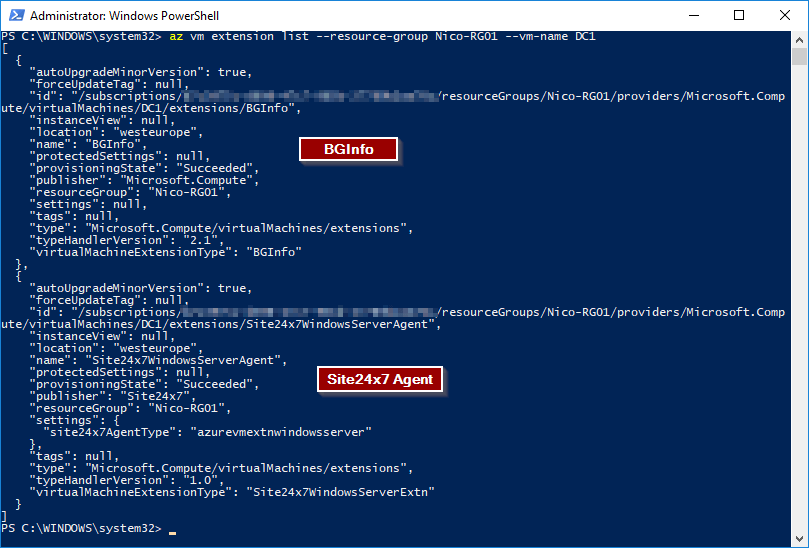Image resolution: width=809 pixels, height=548 pixels.
Task: Click the bottom PS C:\WINDOWS\system32 prompt
Action: click(82, 528)
